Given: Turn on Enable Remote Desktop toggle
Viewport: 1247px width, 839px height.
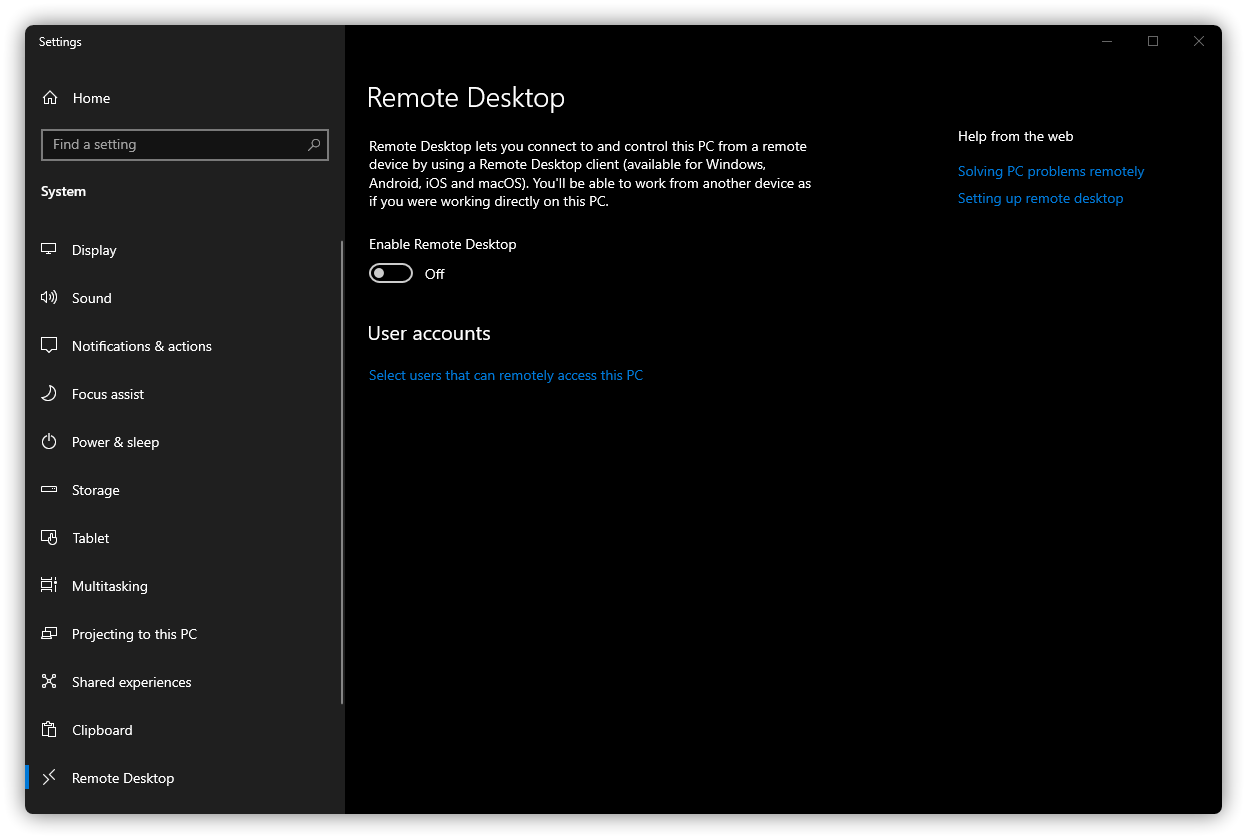Looking at the screenshot, I should 391,274.
